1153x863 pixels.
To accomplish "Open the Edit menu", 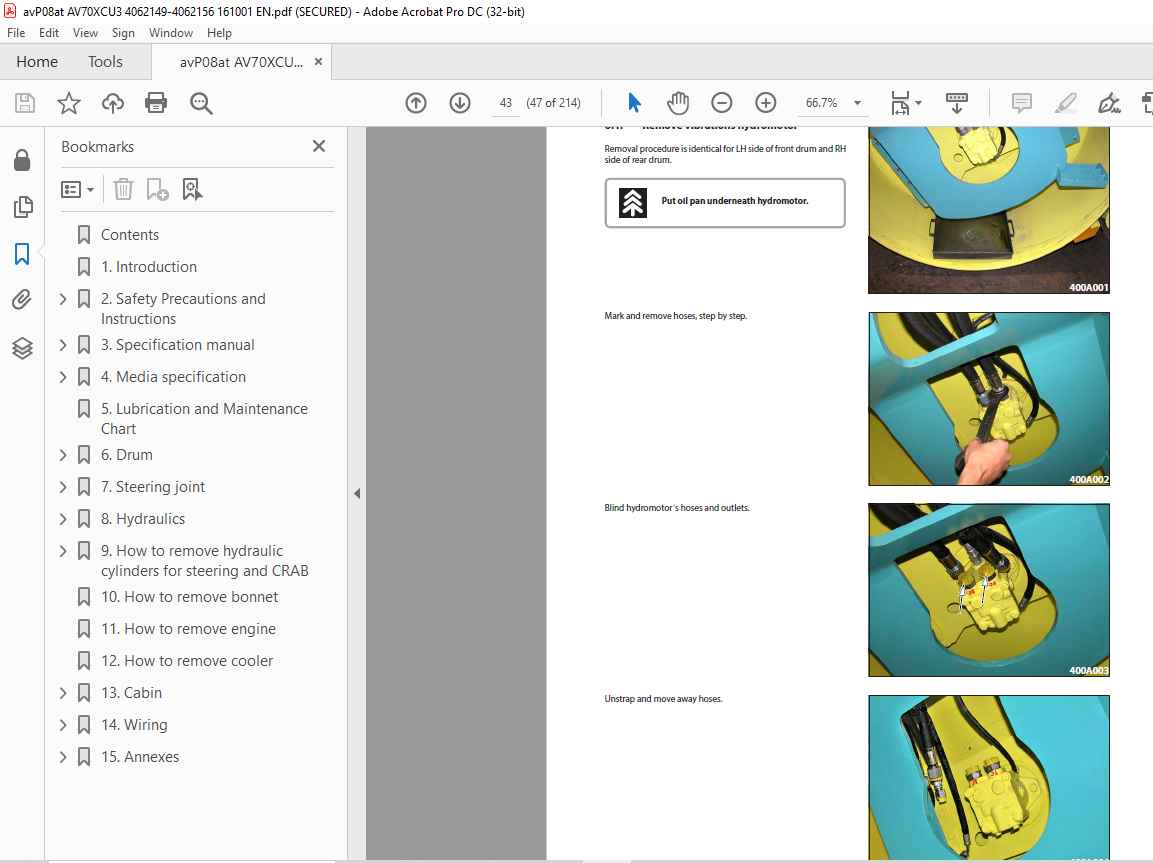I will tap(49, 33).
